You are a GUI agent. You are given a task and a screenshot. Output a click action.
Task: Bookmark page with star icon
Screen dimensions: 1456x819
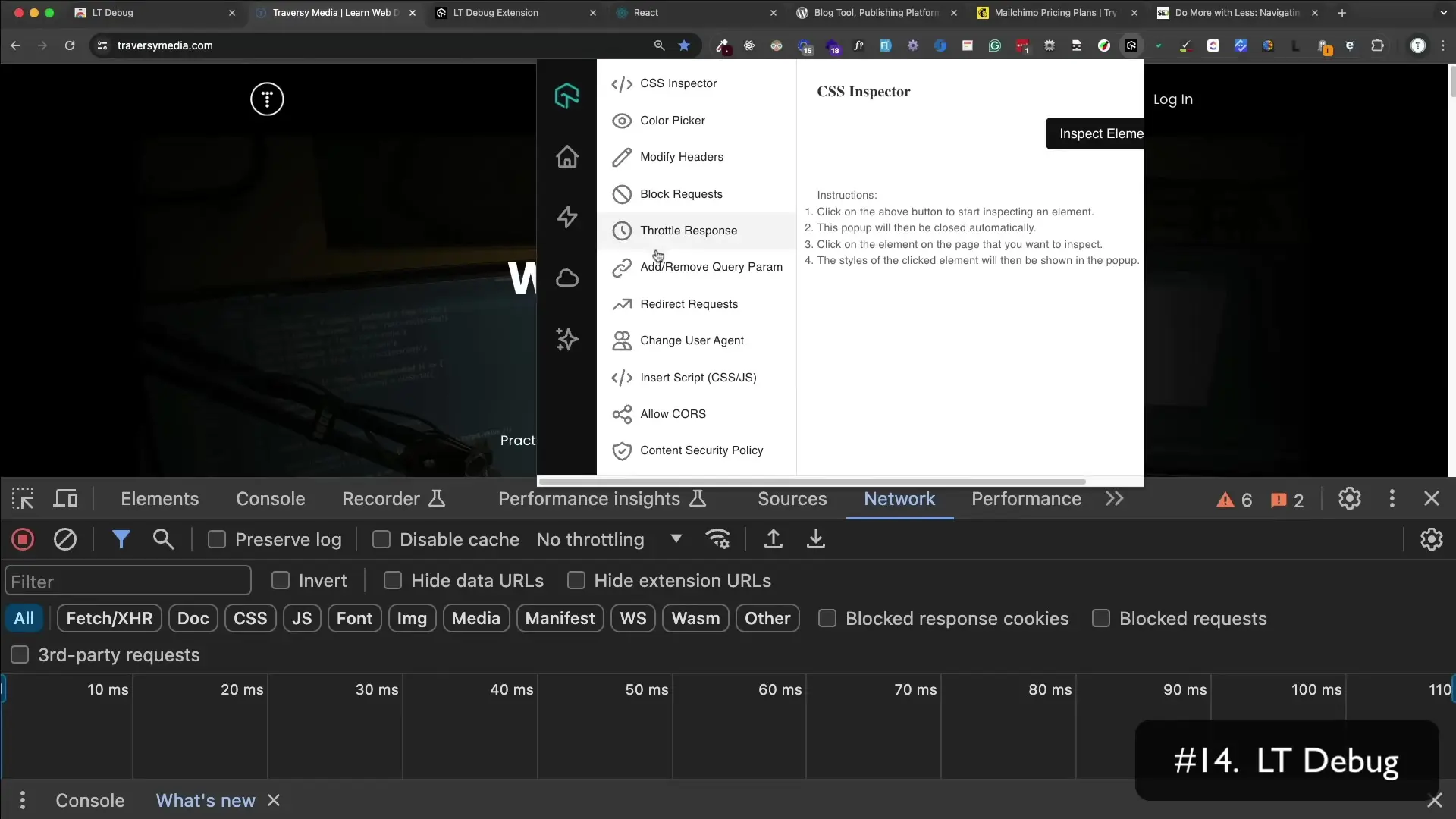click(x=684, y=45)
